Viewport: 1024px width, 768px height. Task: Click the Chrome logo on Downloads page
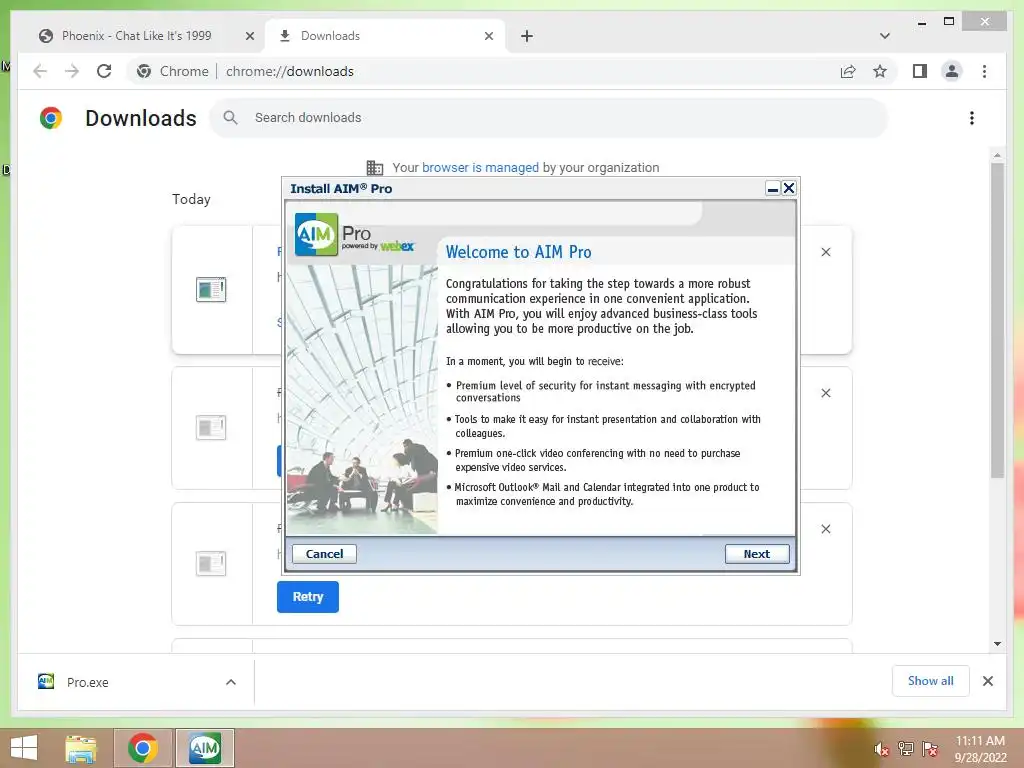(51, 118)
